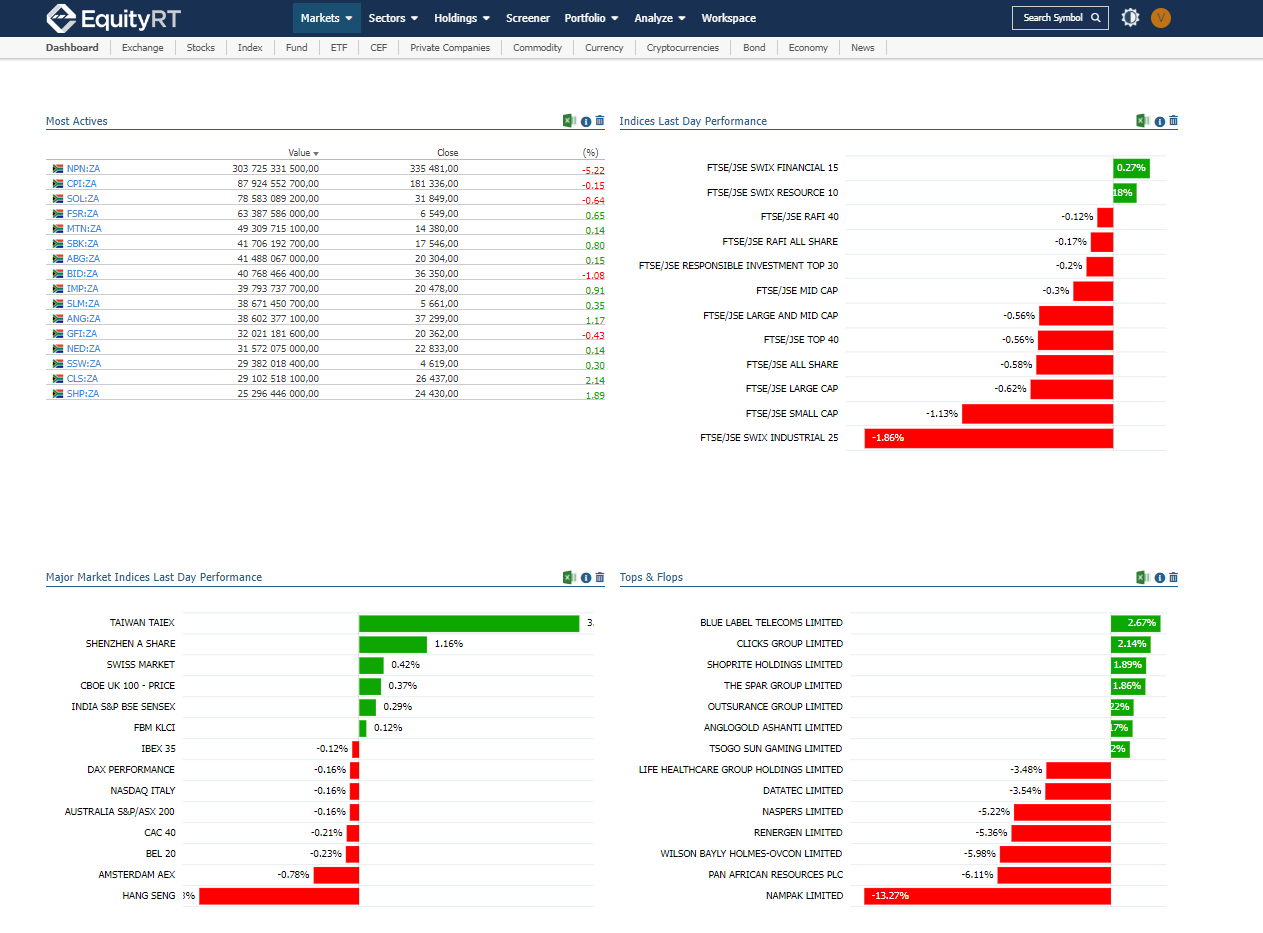
Task: Delete the Most Actives widget
Action: [600, 121]
